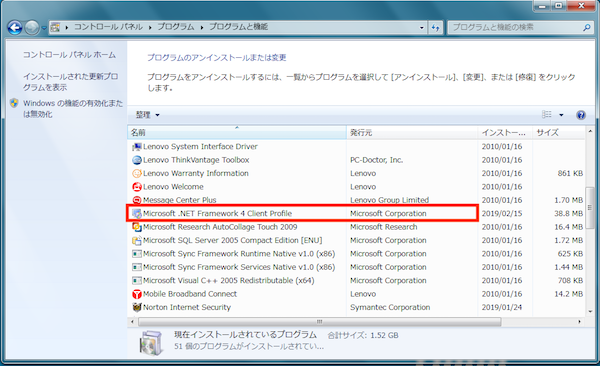The width and height of the screenshot is (600, 366).
Task: Click the 2019/02/15 install date cell
Action: pyautogui.click(x=502, y=214)
